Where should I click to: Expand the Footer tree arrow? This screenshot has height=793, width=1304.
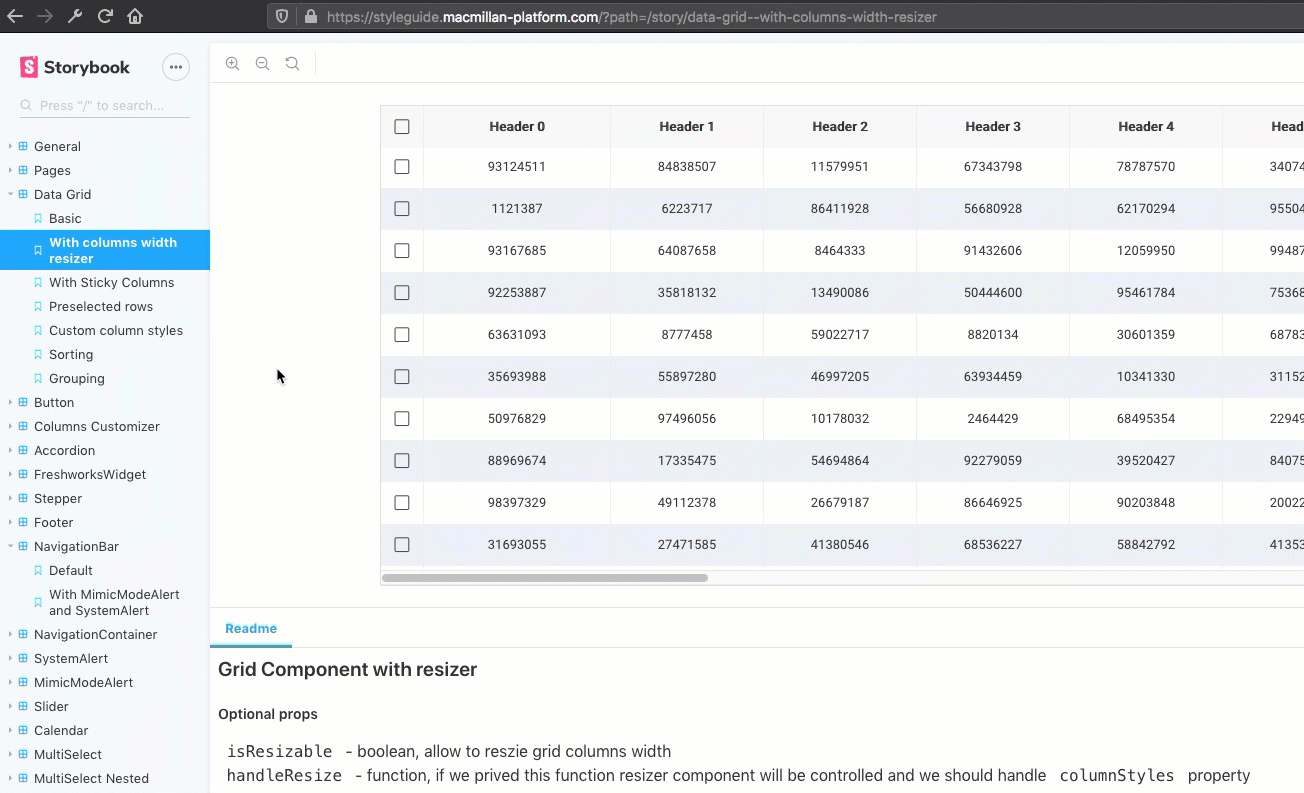(x=10, y=522)
